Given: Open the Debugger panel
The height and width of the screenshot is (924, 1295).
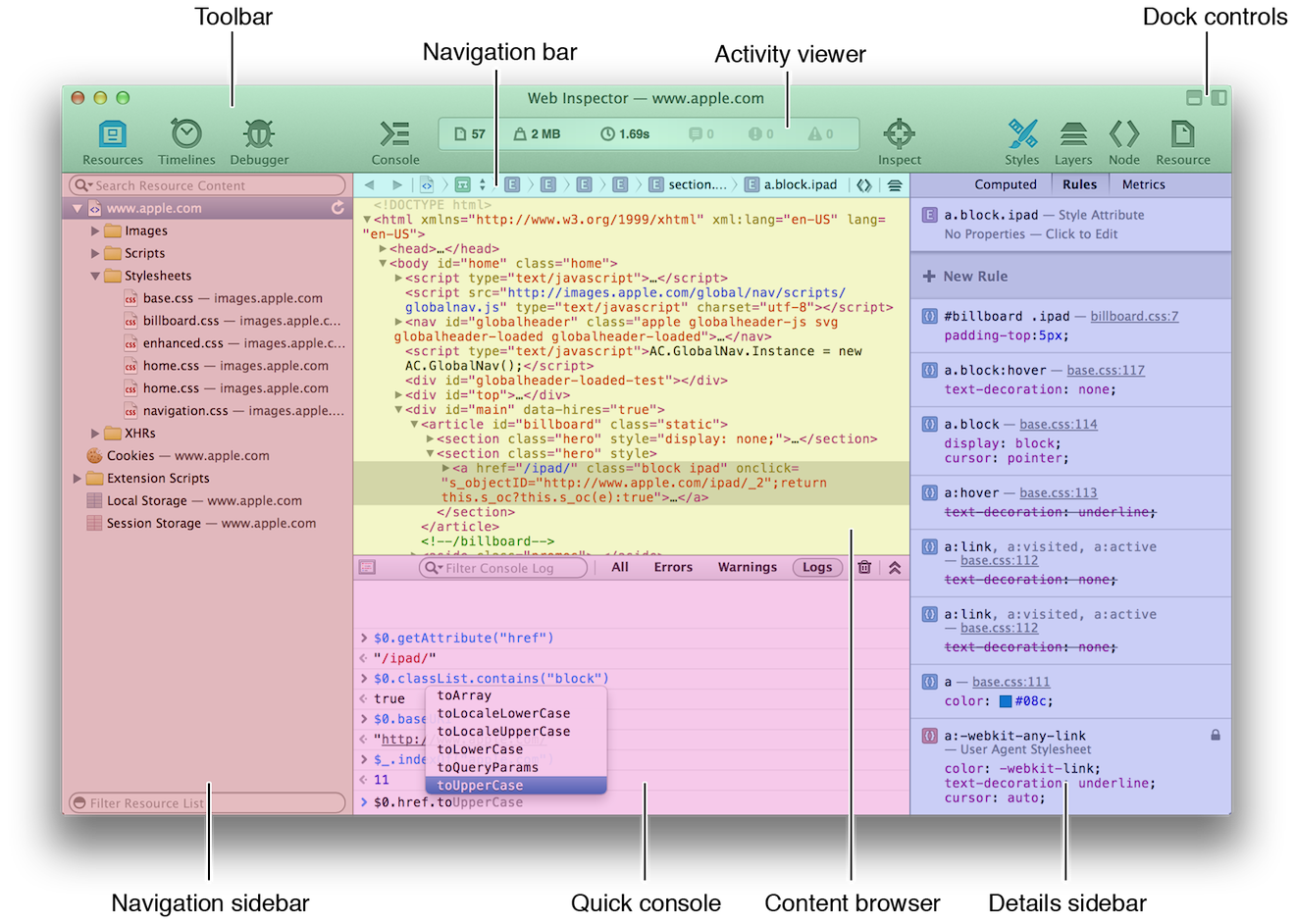Looking at the screenshot, I should (259, 142).
